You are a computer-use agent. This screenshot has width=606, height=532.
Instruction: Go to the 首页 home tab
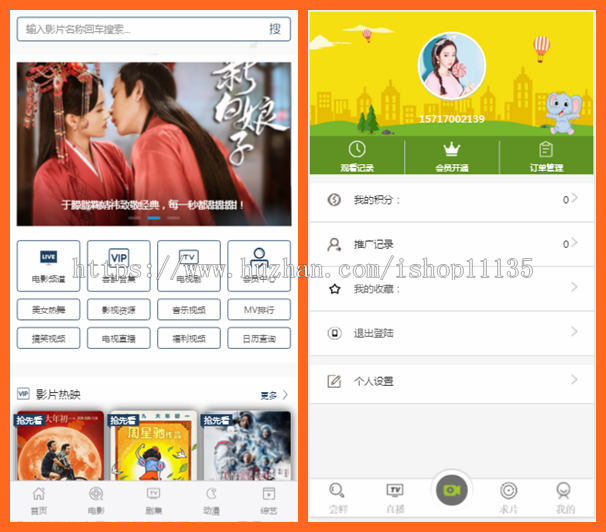click(x=39, y=501)
